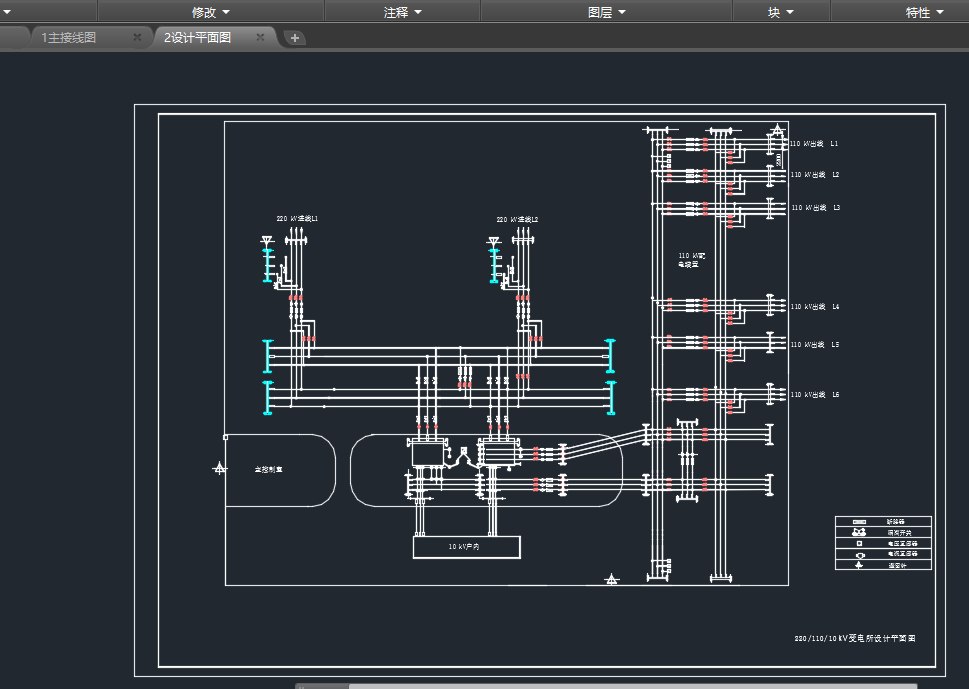Select the 电流互感器 text in legend
The height and width of the screenshot is (689, 969).
[x=902, y=554]
